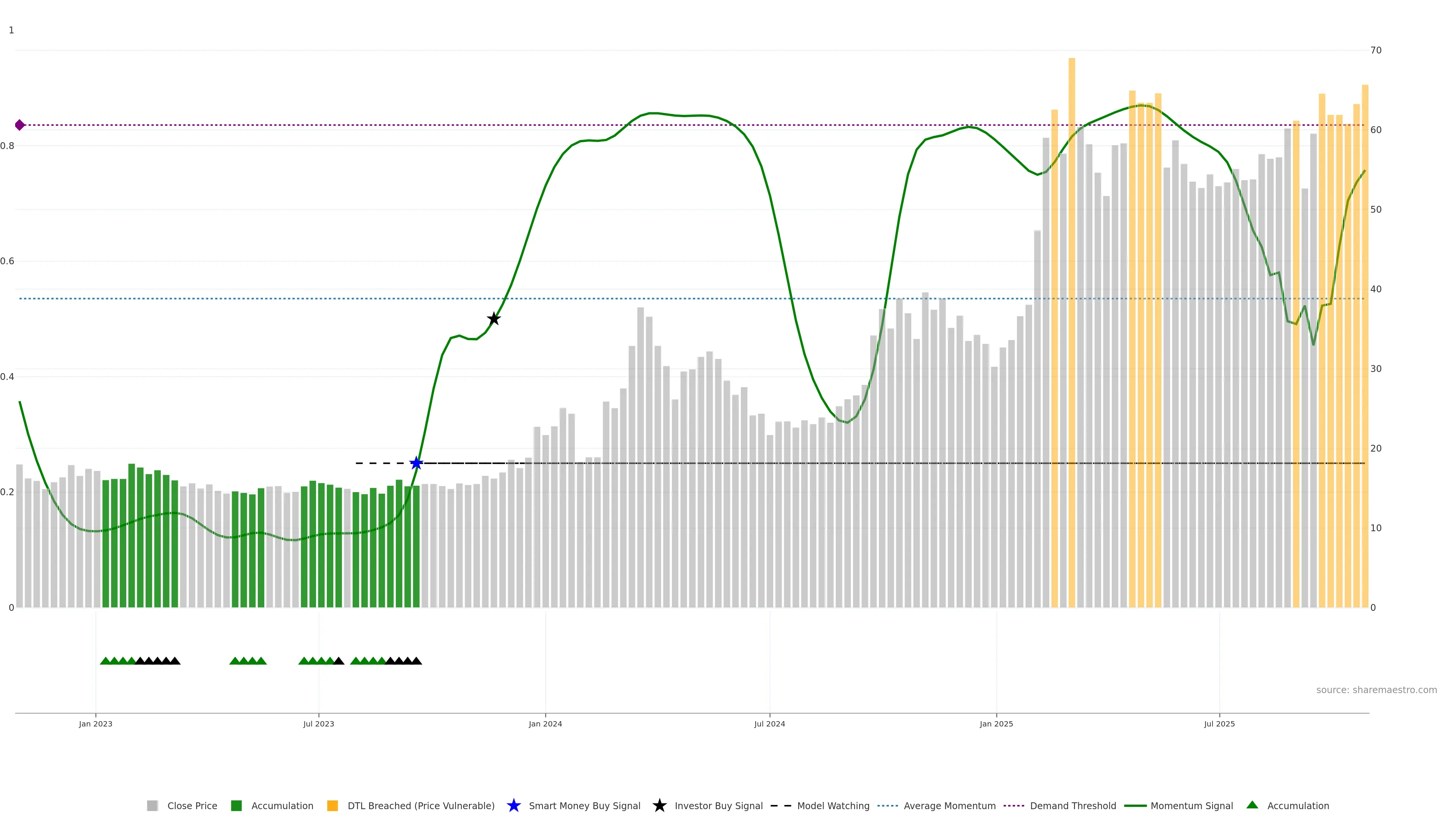Click the green triangle Accumulation legend icon
The image size is (1456, 819).
[1252, 805]
